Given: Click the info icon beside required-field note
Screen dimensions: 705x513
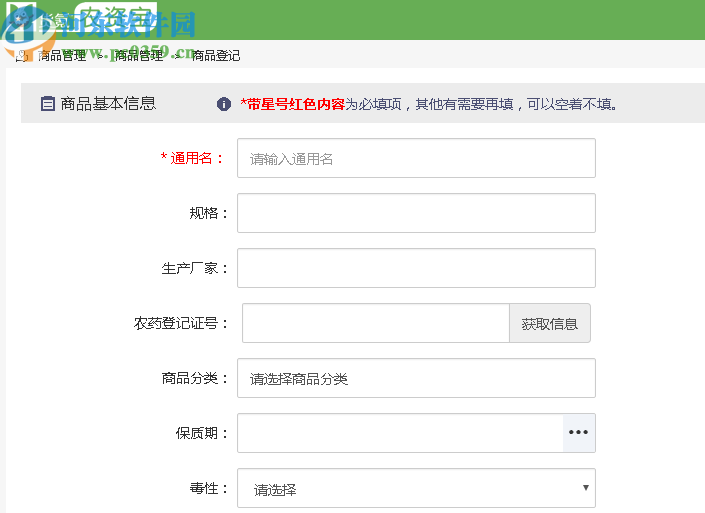Looking at the screenshot, I should (224, 104).
